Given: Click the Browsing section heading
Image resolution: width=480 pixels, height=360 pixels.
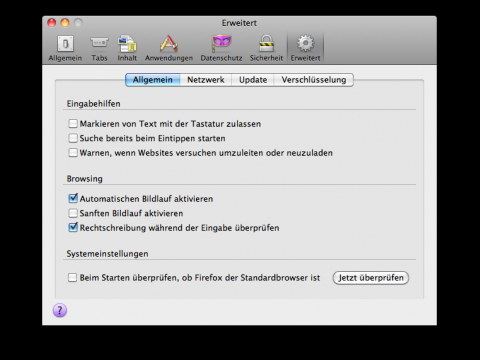Looking at the screenshot, I should pos(84,179).
